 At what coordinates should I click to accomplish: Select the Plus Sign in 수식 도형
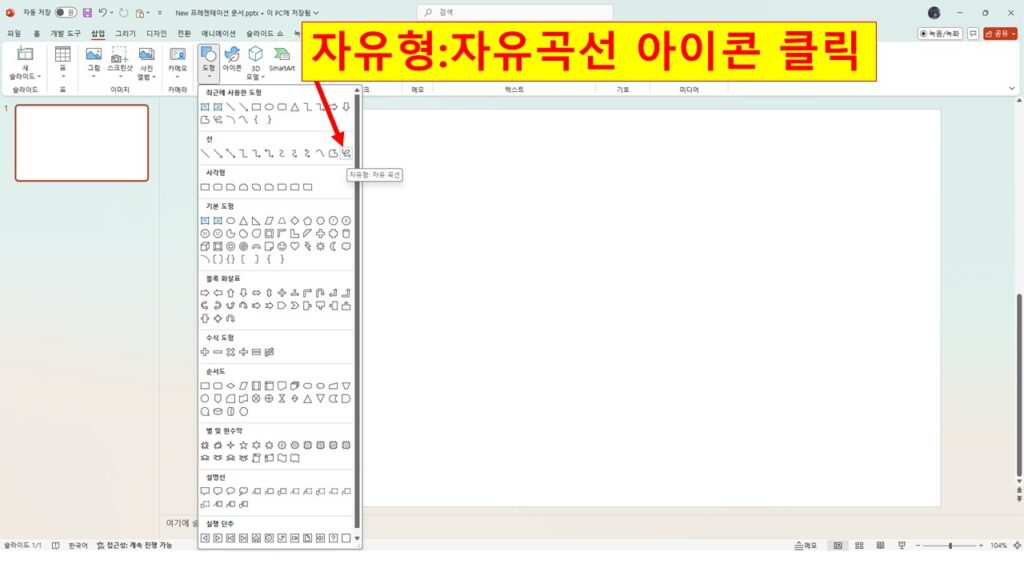(205, 352)
